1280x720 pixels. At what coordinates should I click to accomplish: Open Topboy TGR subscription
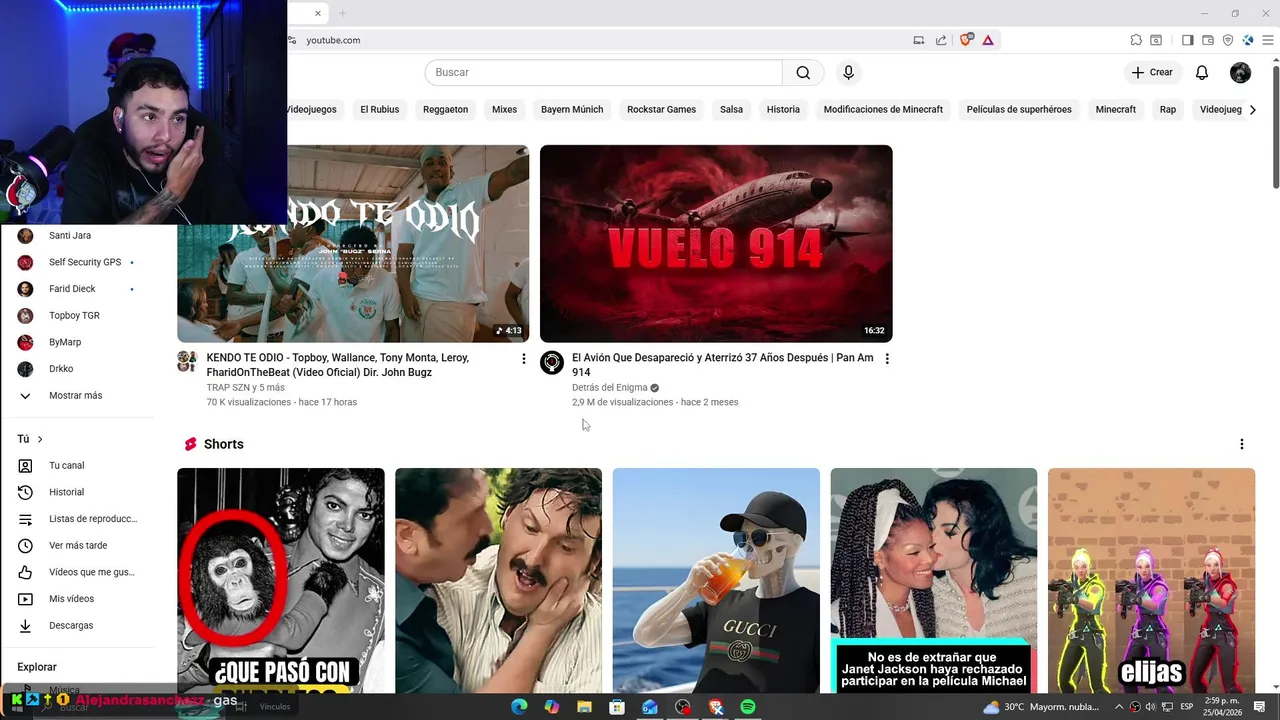(77, 315)
